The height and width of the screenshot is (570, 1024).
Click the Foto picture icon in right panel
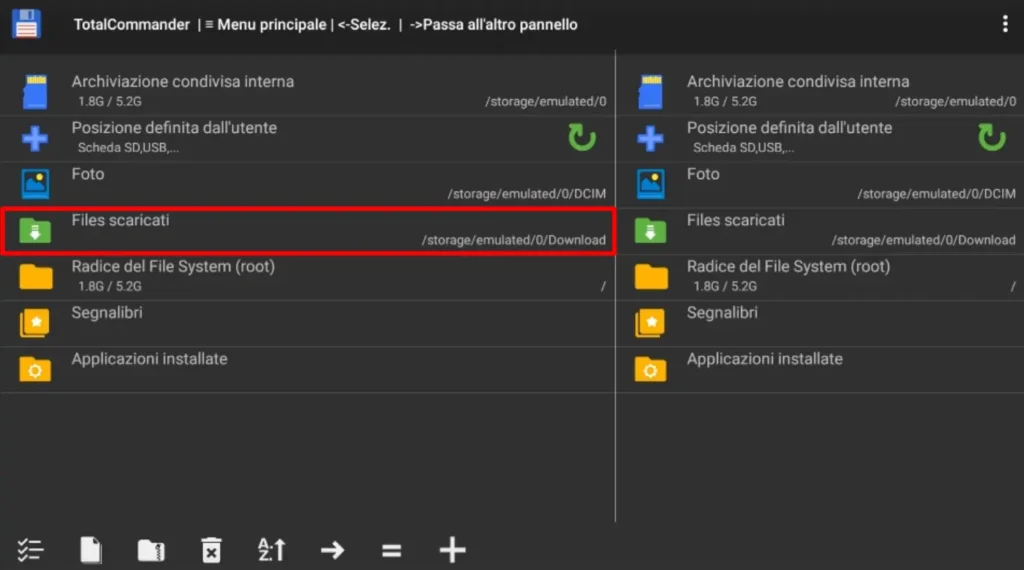click(x=650, y=183)
